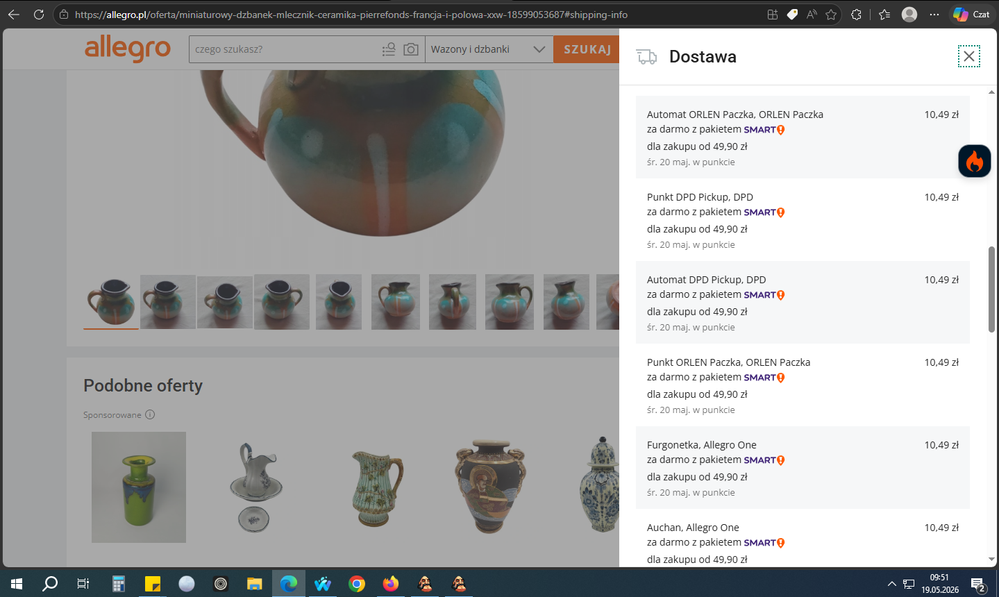Open the browser profile avatar

point(909,14)
